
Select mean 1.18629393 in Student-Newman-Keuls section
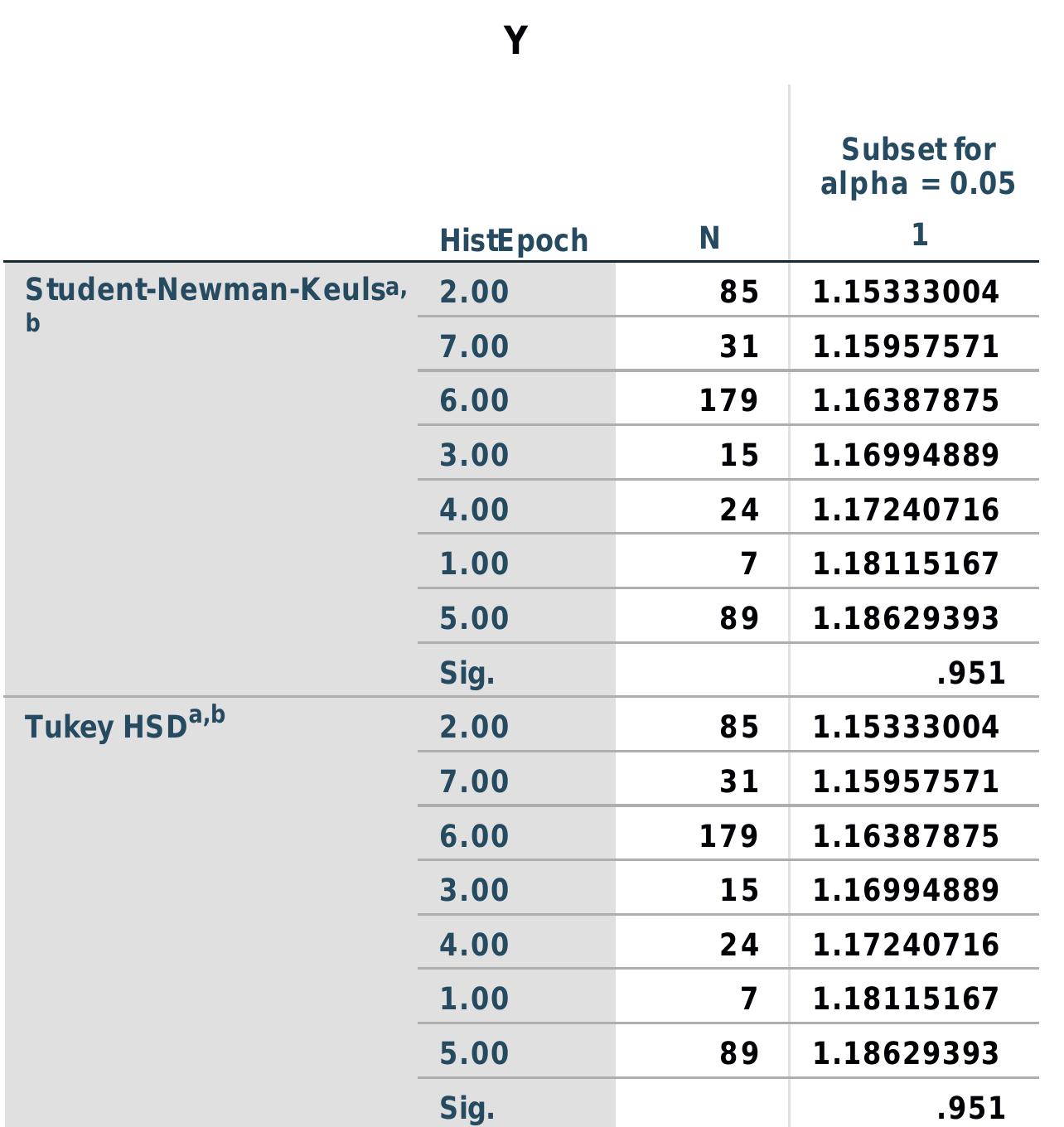[906, 618]
